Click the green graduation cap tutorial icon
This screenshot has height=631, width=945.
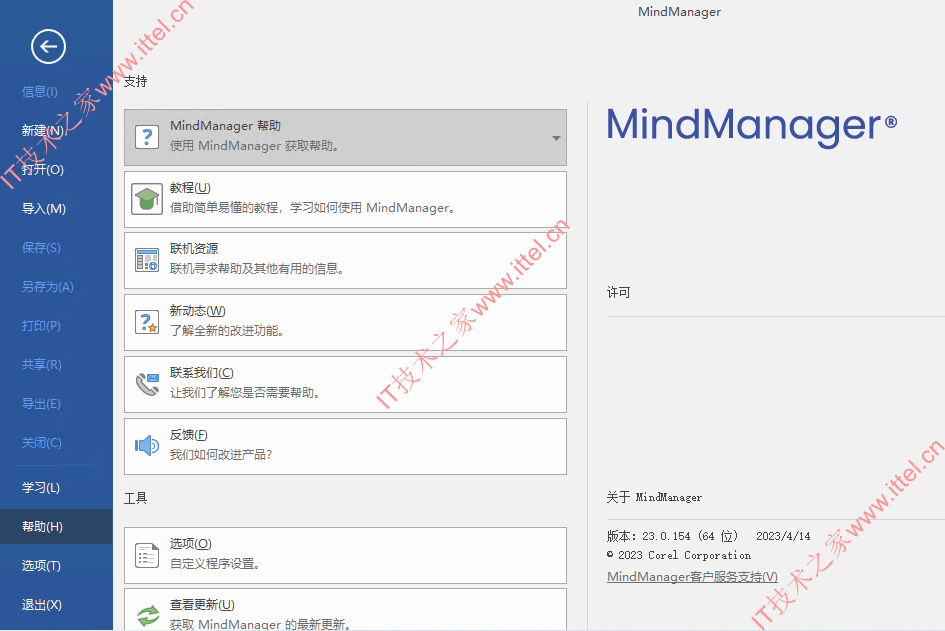click(x=146, y=199)
